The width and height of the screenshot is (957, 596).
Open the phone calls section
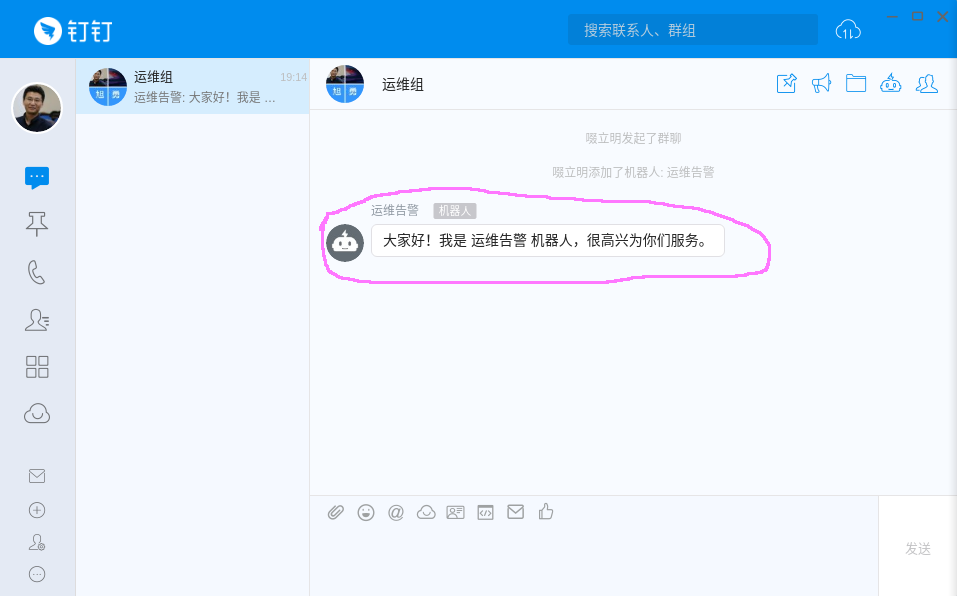point(37,272)
